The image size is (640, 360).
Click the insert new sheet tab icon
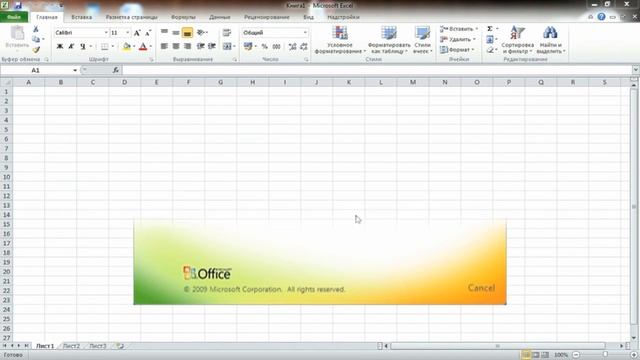point(120,346)
